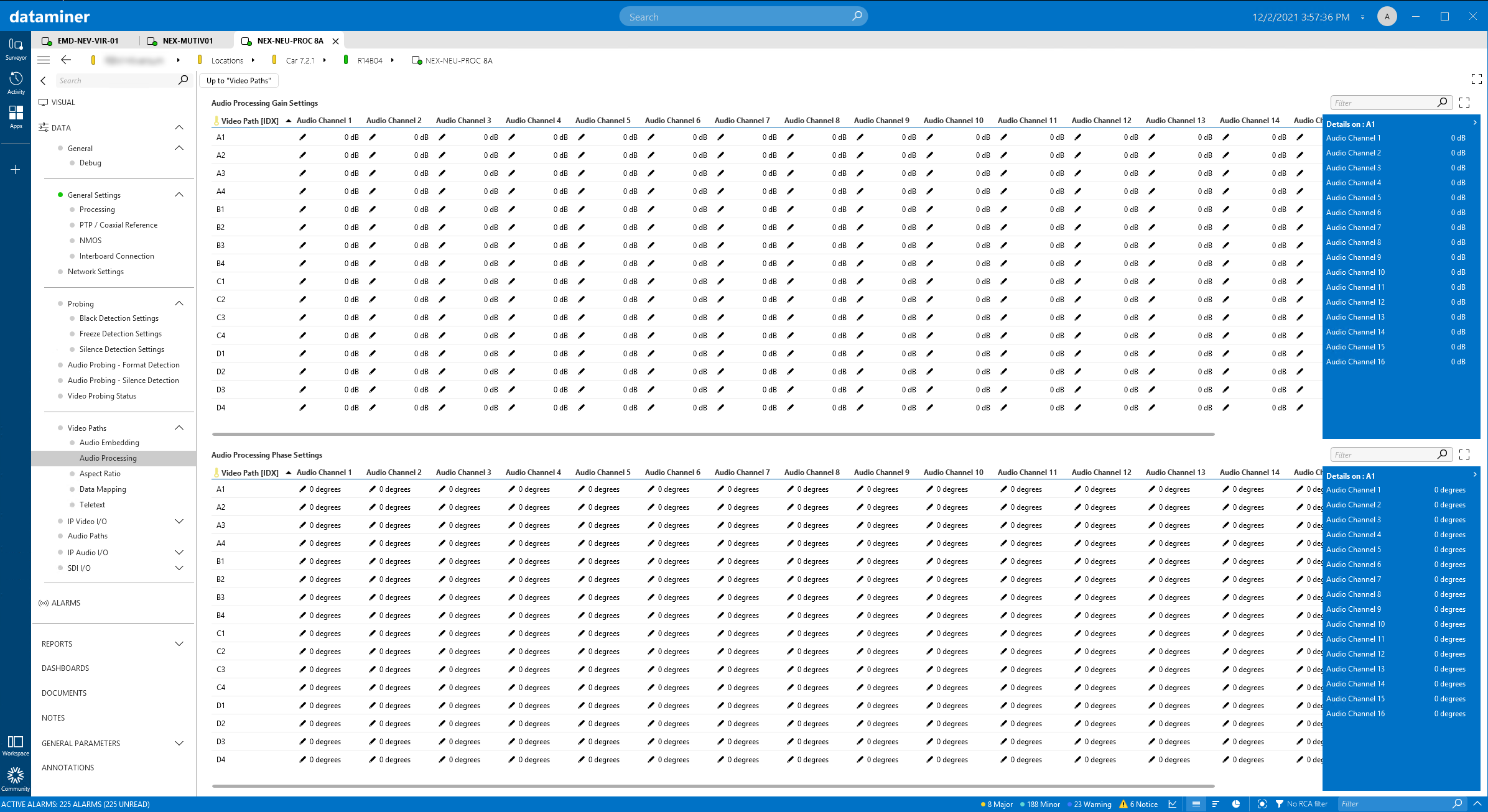
Task: Expand the alarm console with the up chevron
Action: pyautogui.click(x=1477, y=803)
